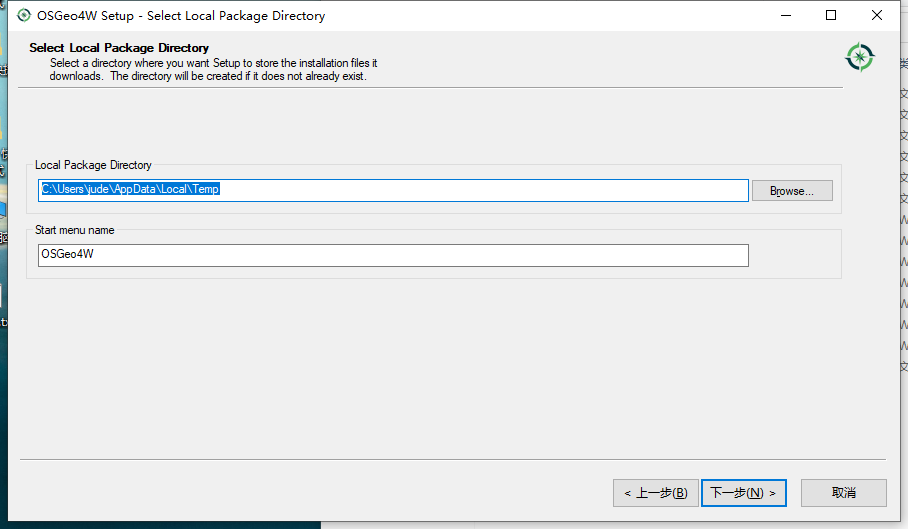Click the OSGeo4W compass logo in header

[x=860, y=57]
